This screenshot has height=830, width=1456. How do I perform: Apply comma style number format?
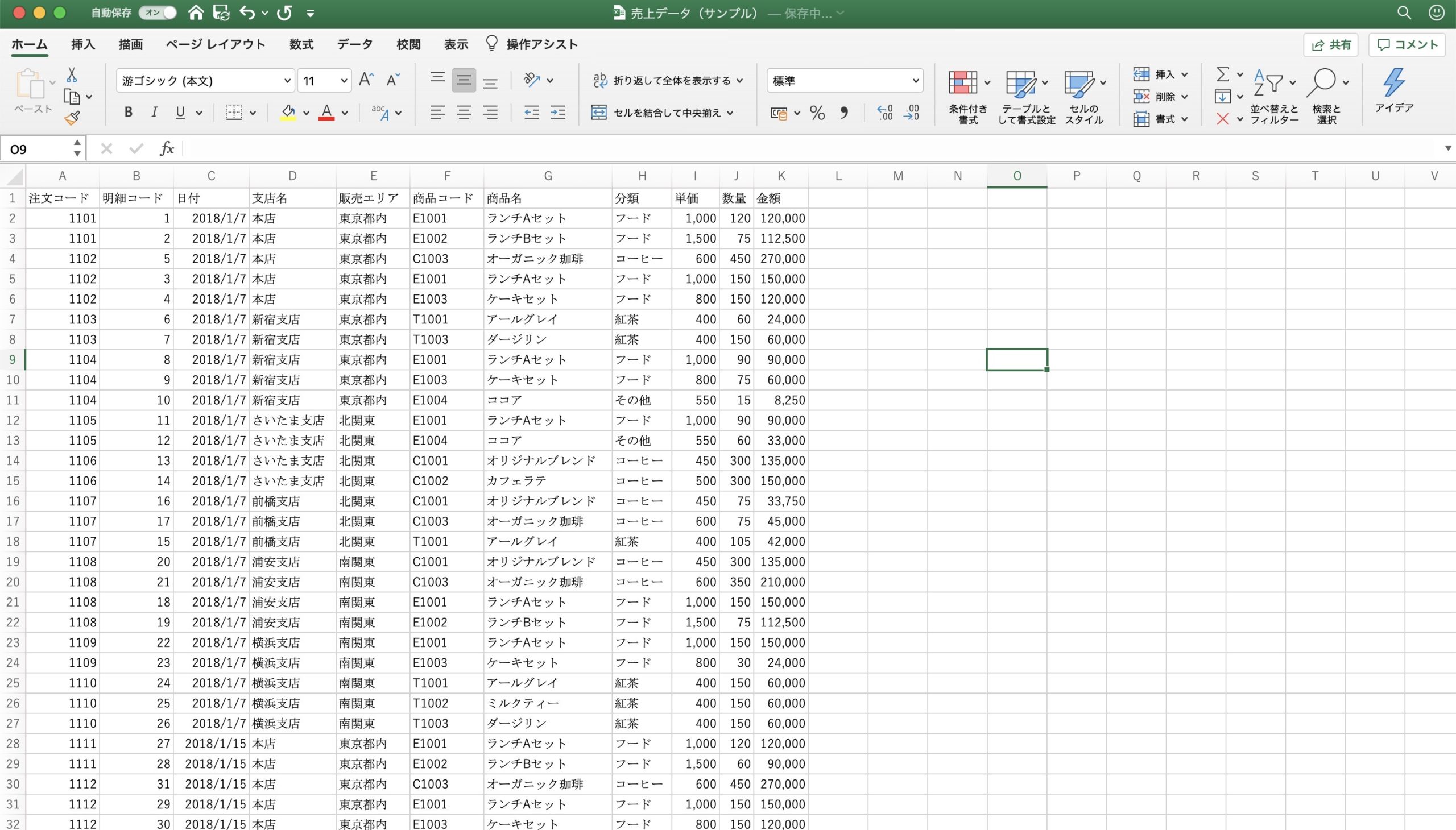click(844, 113)
